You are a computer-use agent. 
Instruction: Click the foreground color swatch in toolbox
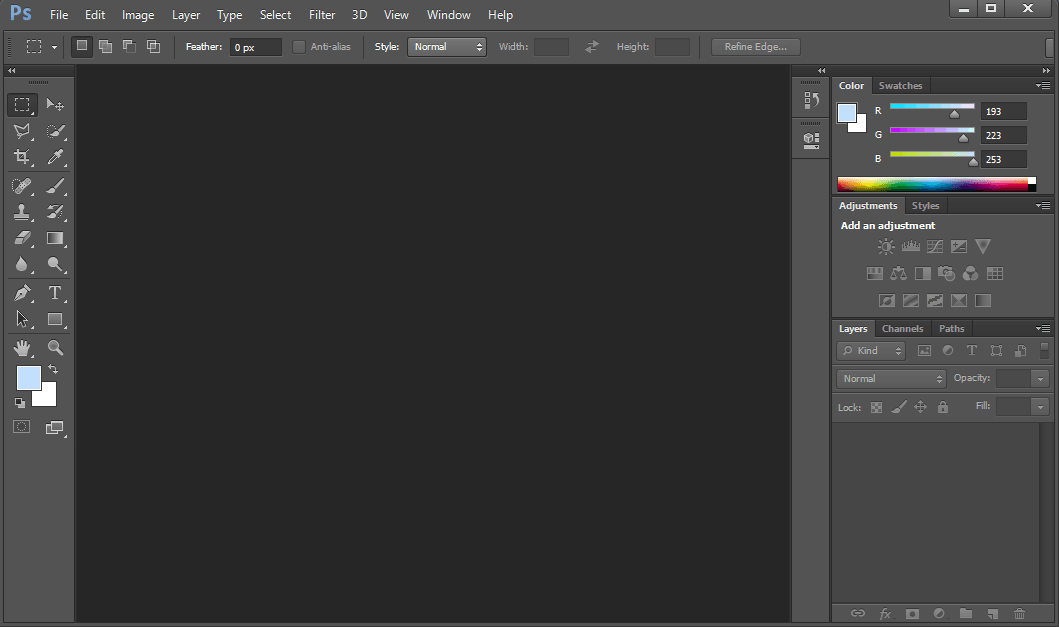click(x=28, y=378)
